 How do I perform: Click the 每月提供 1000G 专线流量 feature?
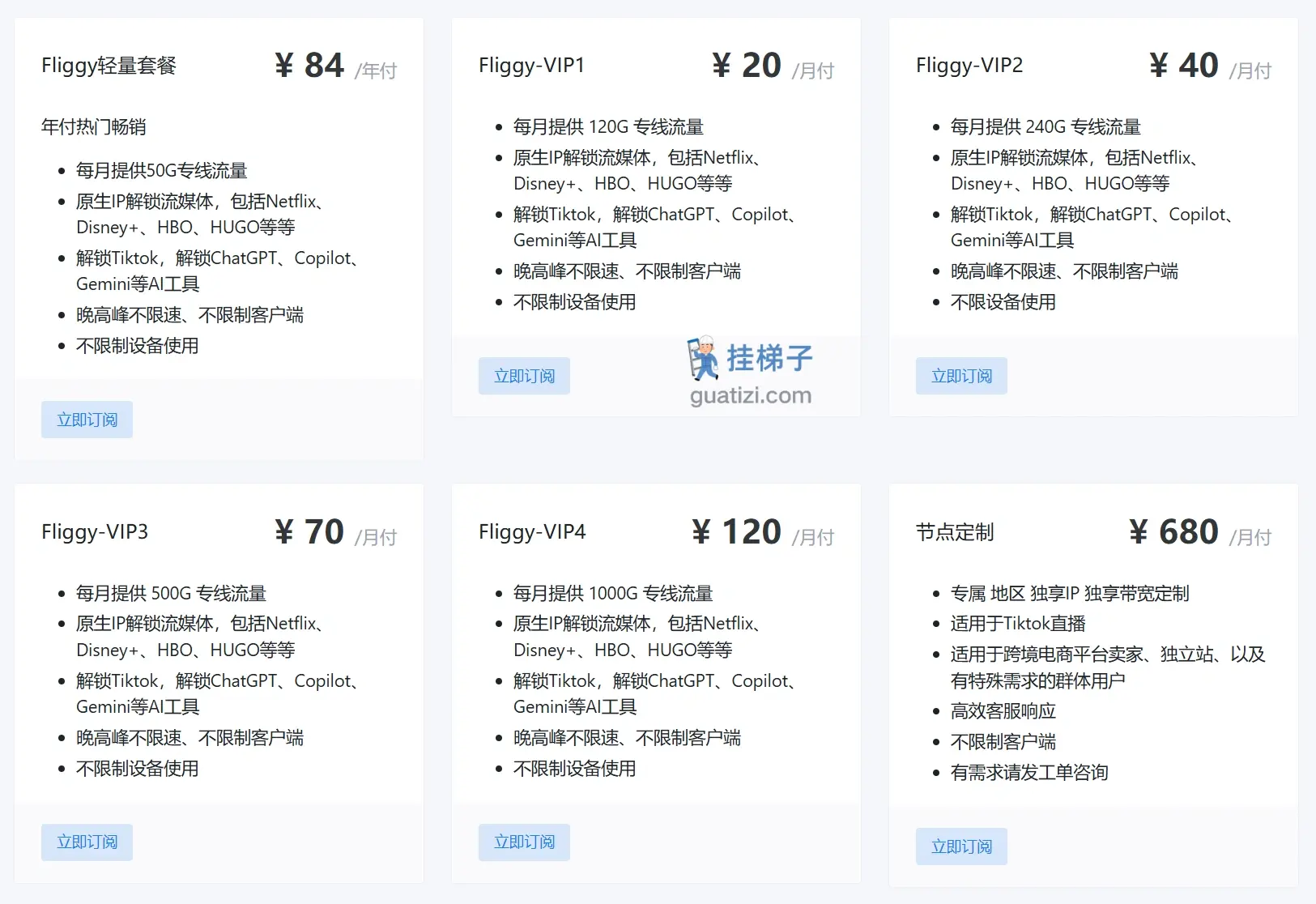613,594
